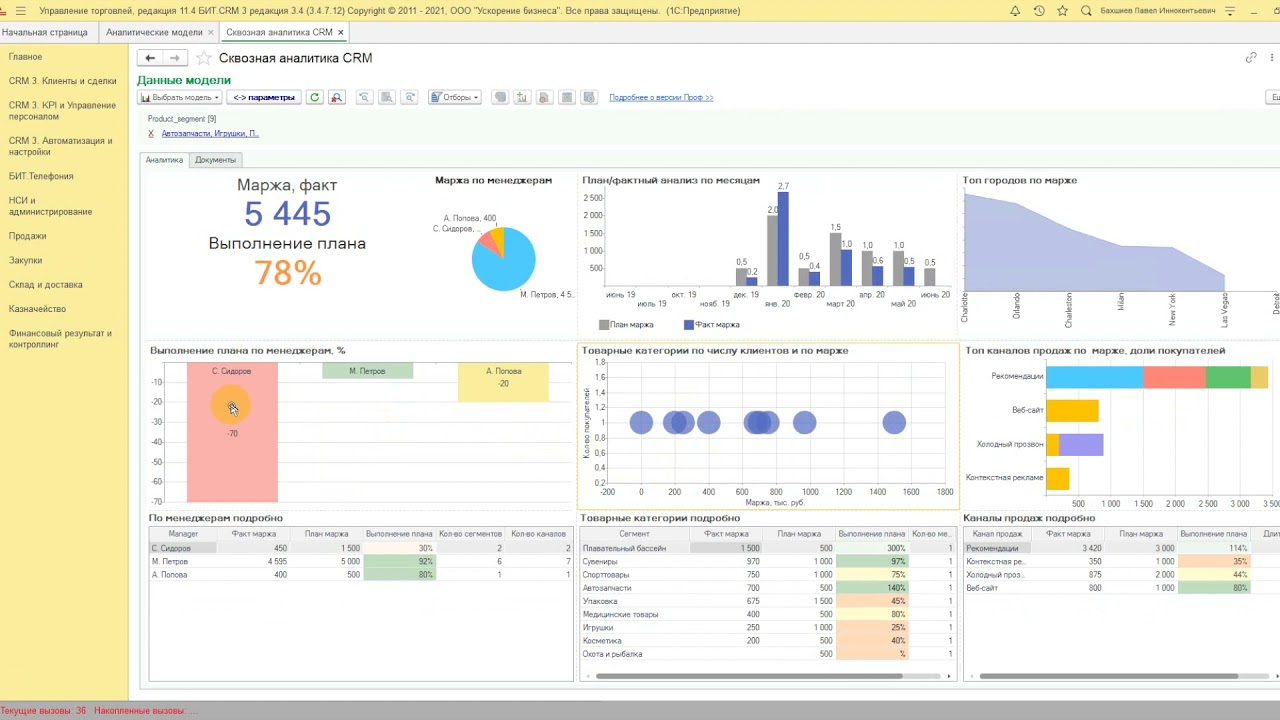Viewport: 1280px width, 720px height.
Task: Click Автозапчасти, Игрушки filter value link
Action: pos(210,133)
